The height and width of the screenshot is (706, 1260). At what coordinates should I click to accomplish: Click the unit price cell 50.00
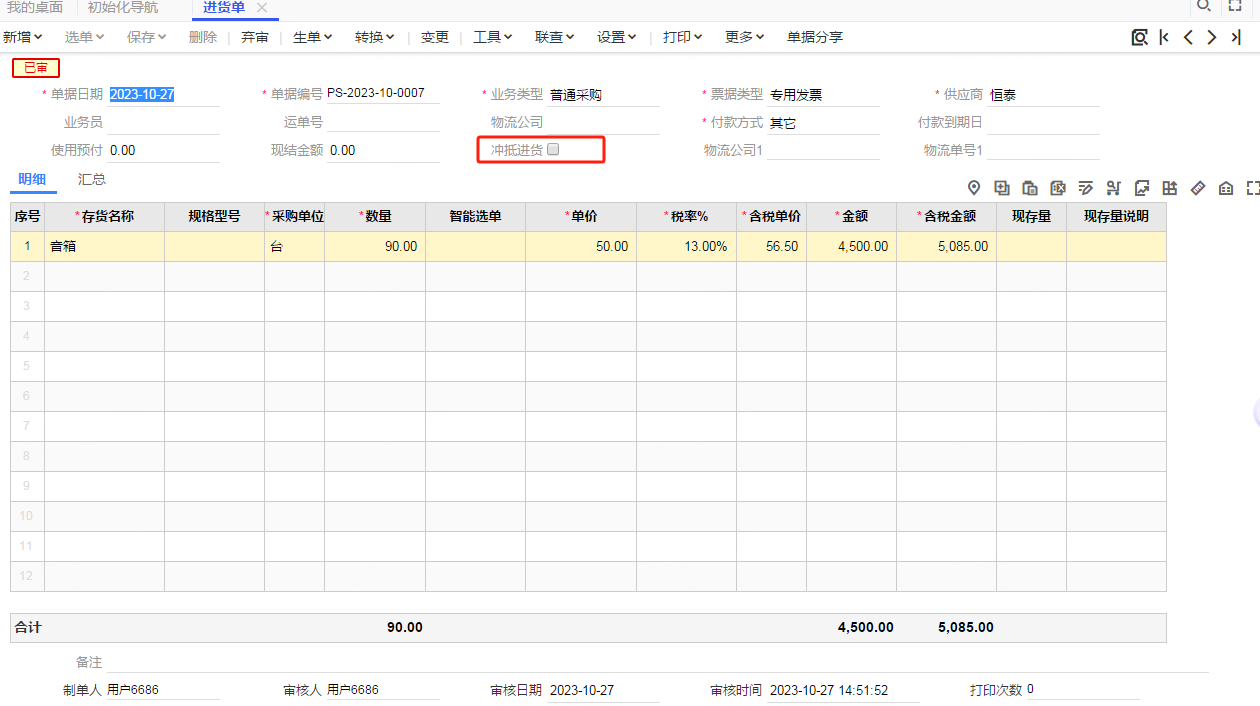[581, 246]
